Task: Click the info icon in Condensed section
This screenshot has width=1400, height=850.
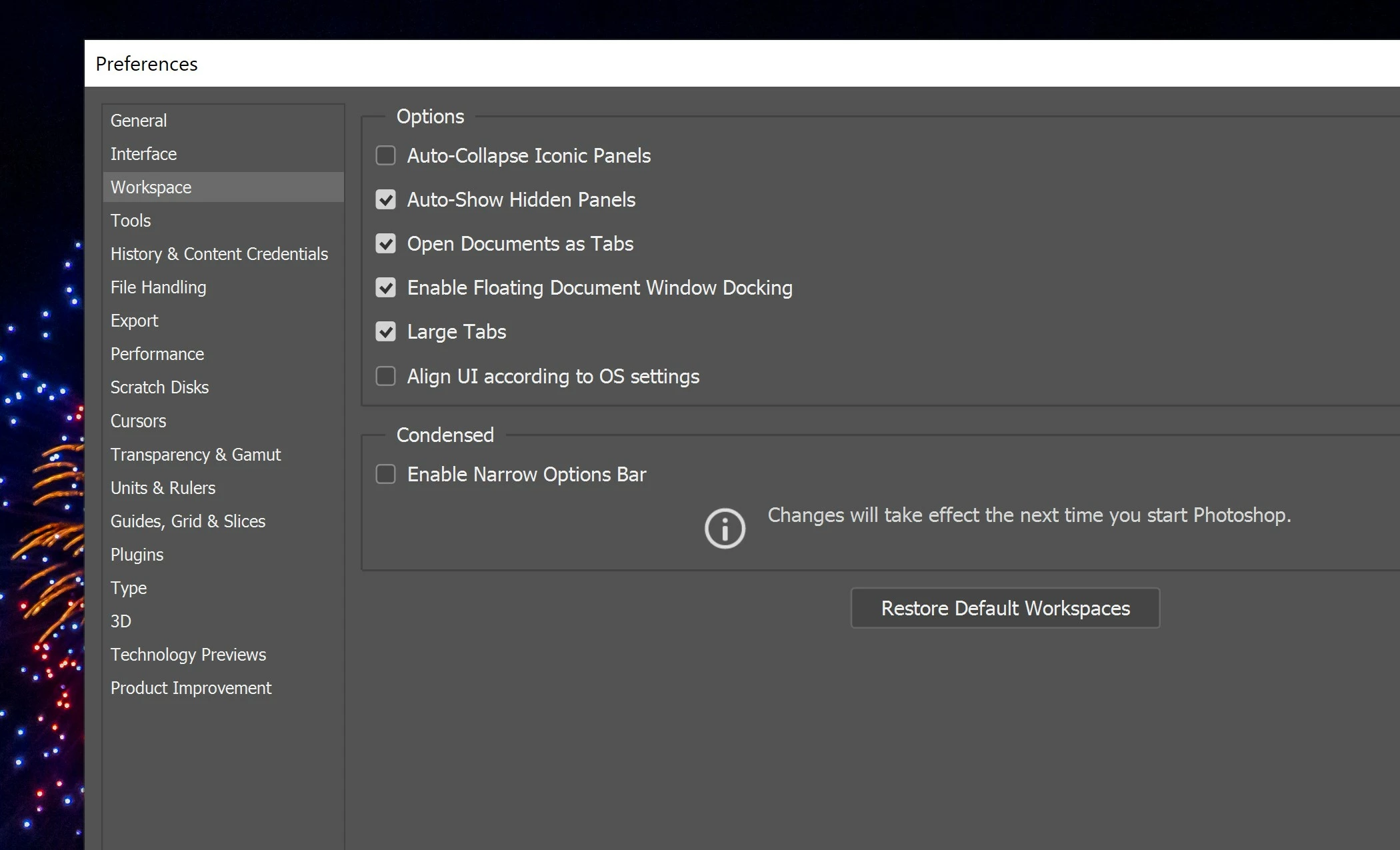Action: pyautogui.click(x=725, y=529)
